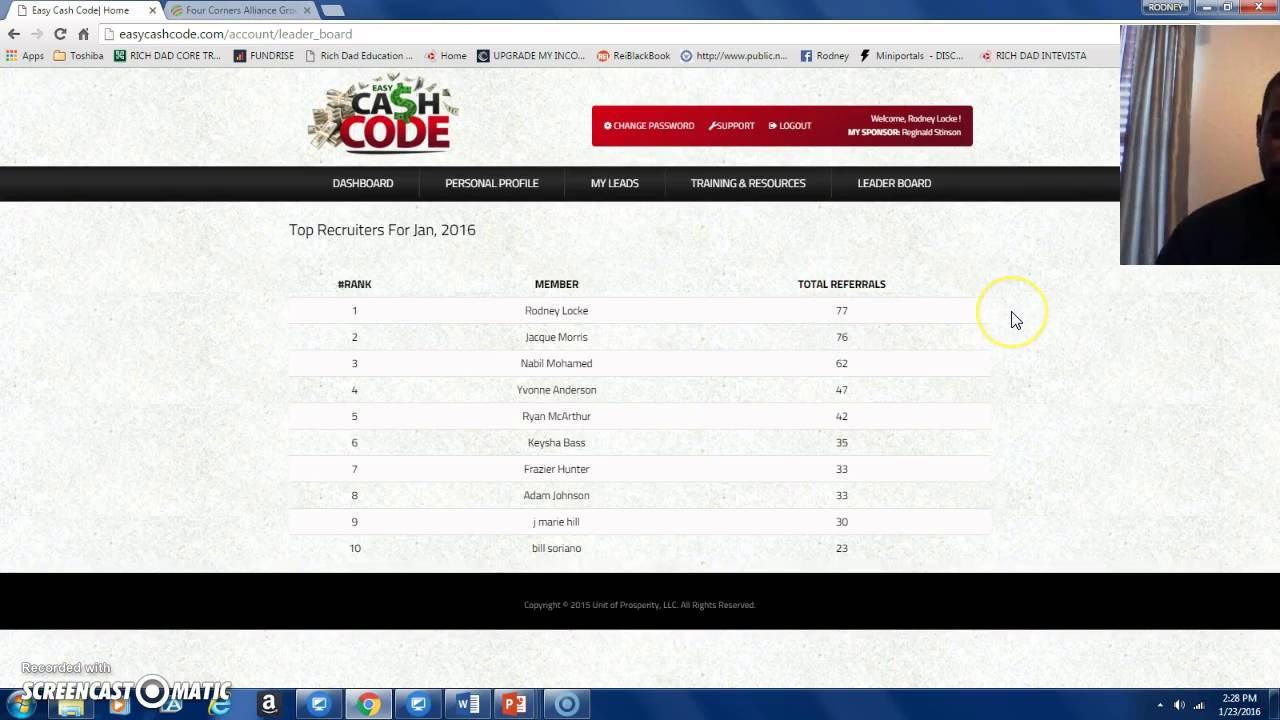Open the DASHBOARD menu item
This screenshot has width=1280, height=720.
(x=363, y=183)
